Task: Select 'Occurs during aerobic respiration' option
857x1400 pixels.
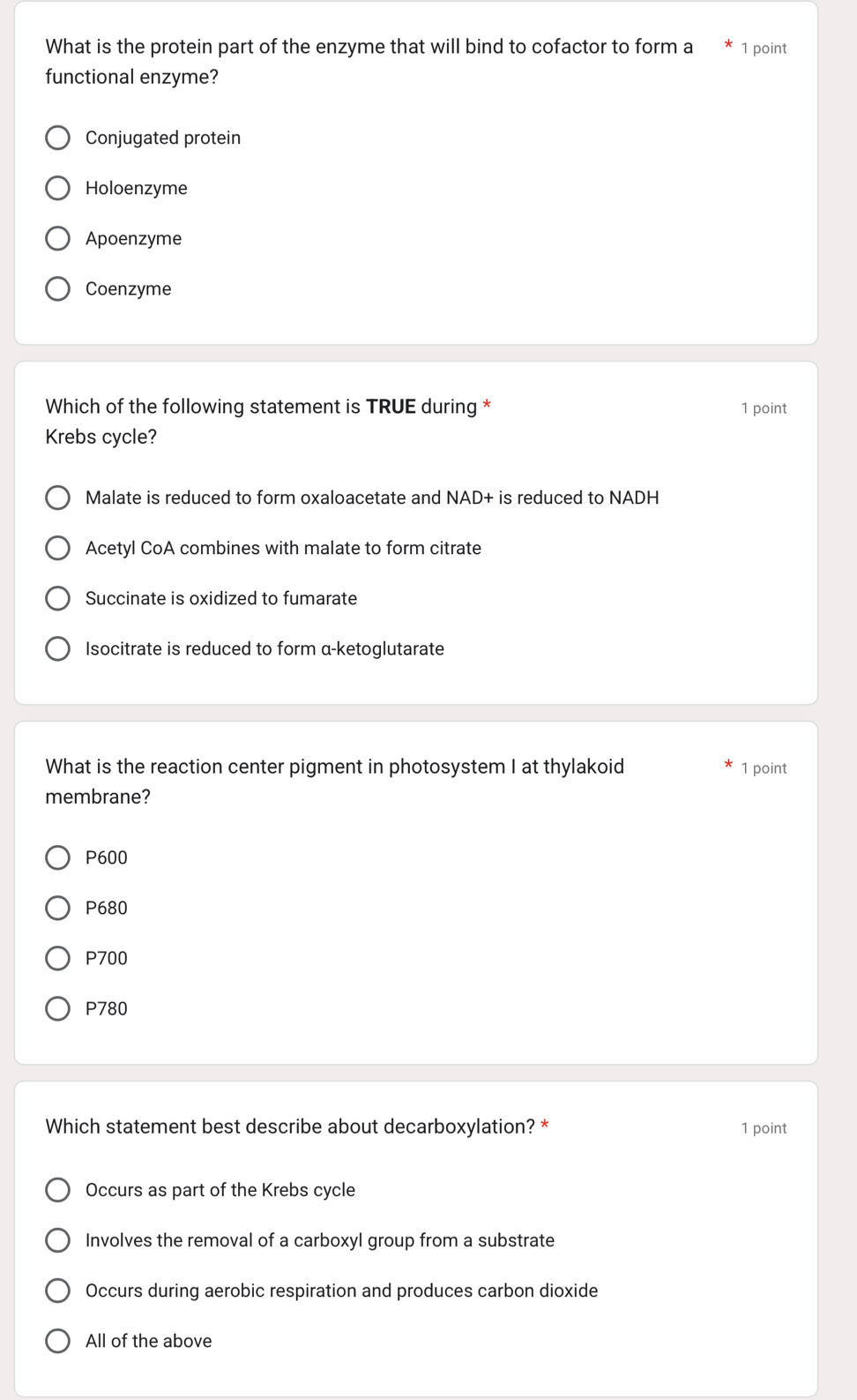Action: click(x=58, y=1291)
